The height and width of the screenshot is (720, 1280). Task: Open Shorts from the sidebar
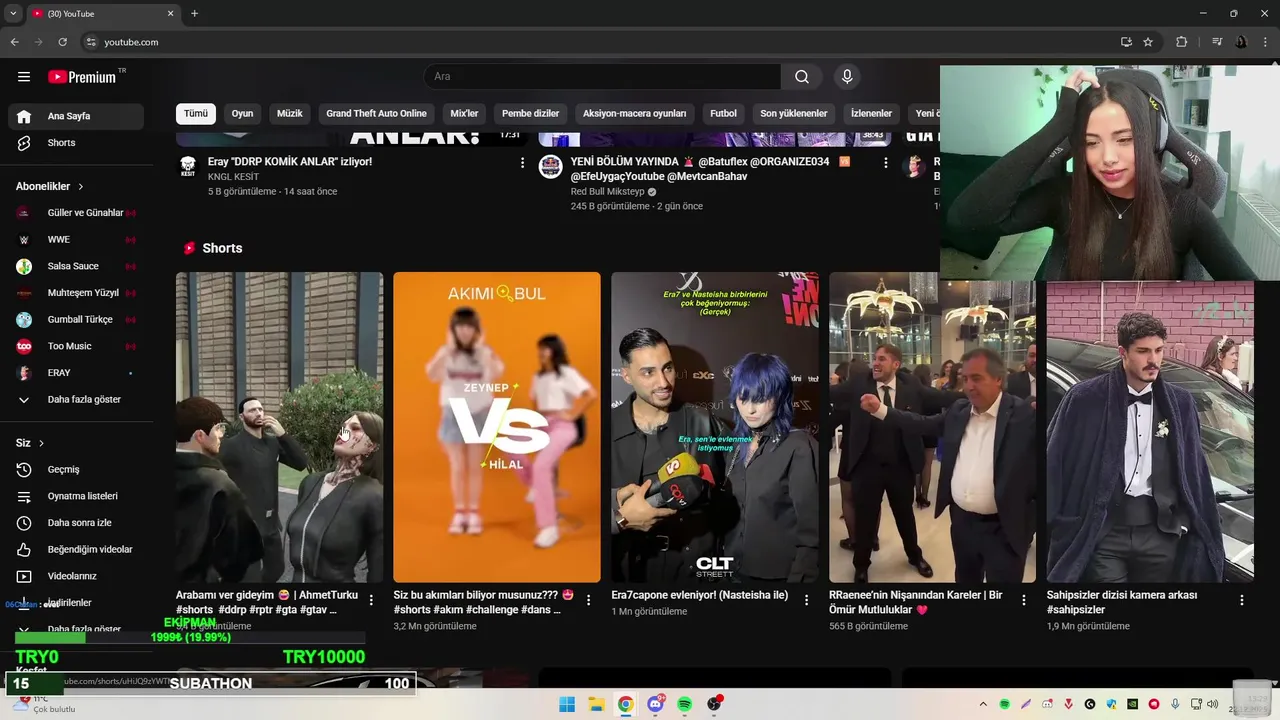[76, 143]
